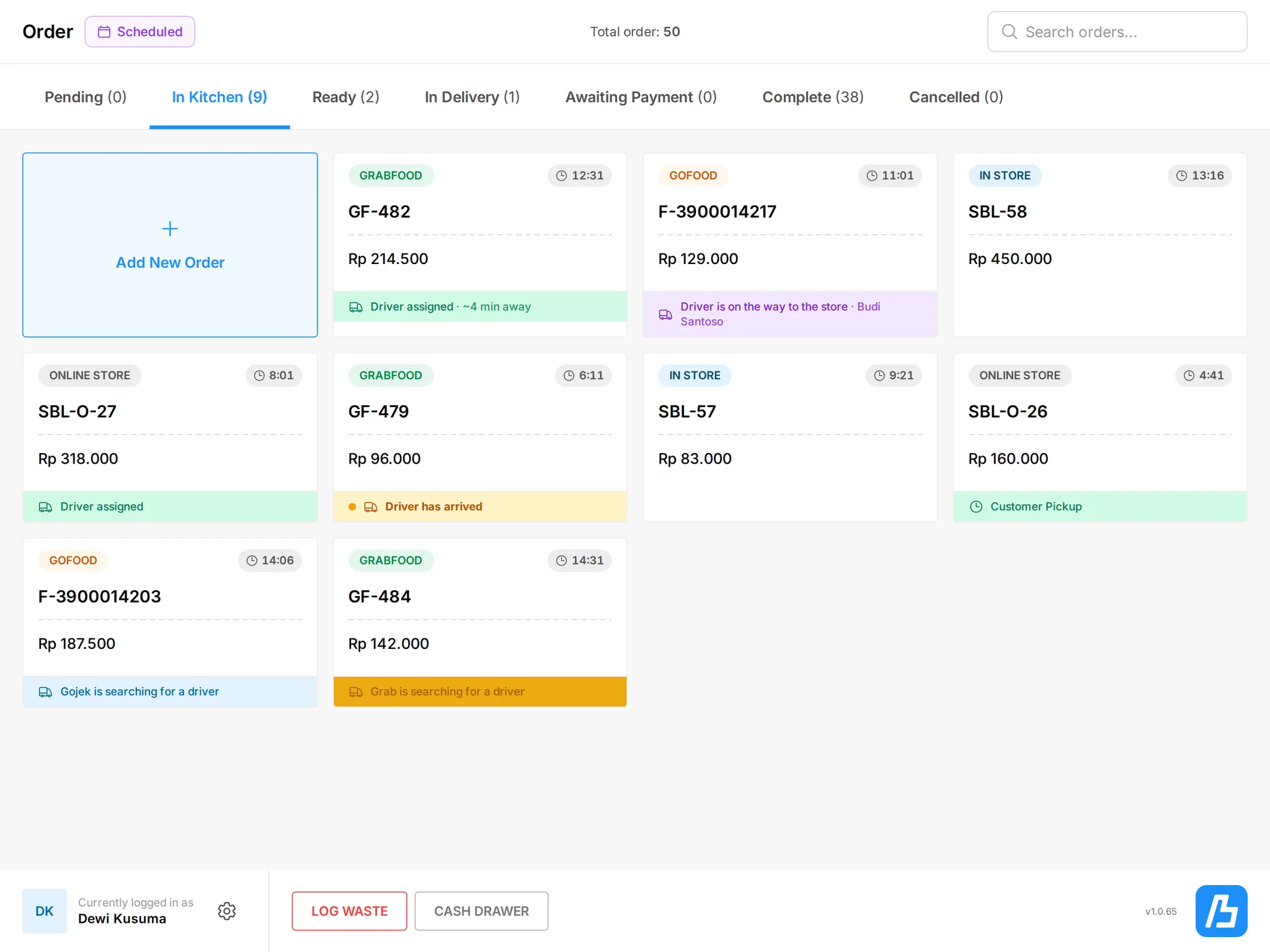1270x952 pixels.
Task: Open the Ready (2) tab
Action: [345, 97]
